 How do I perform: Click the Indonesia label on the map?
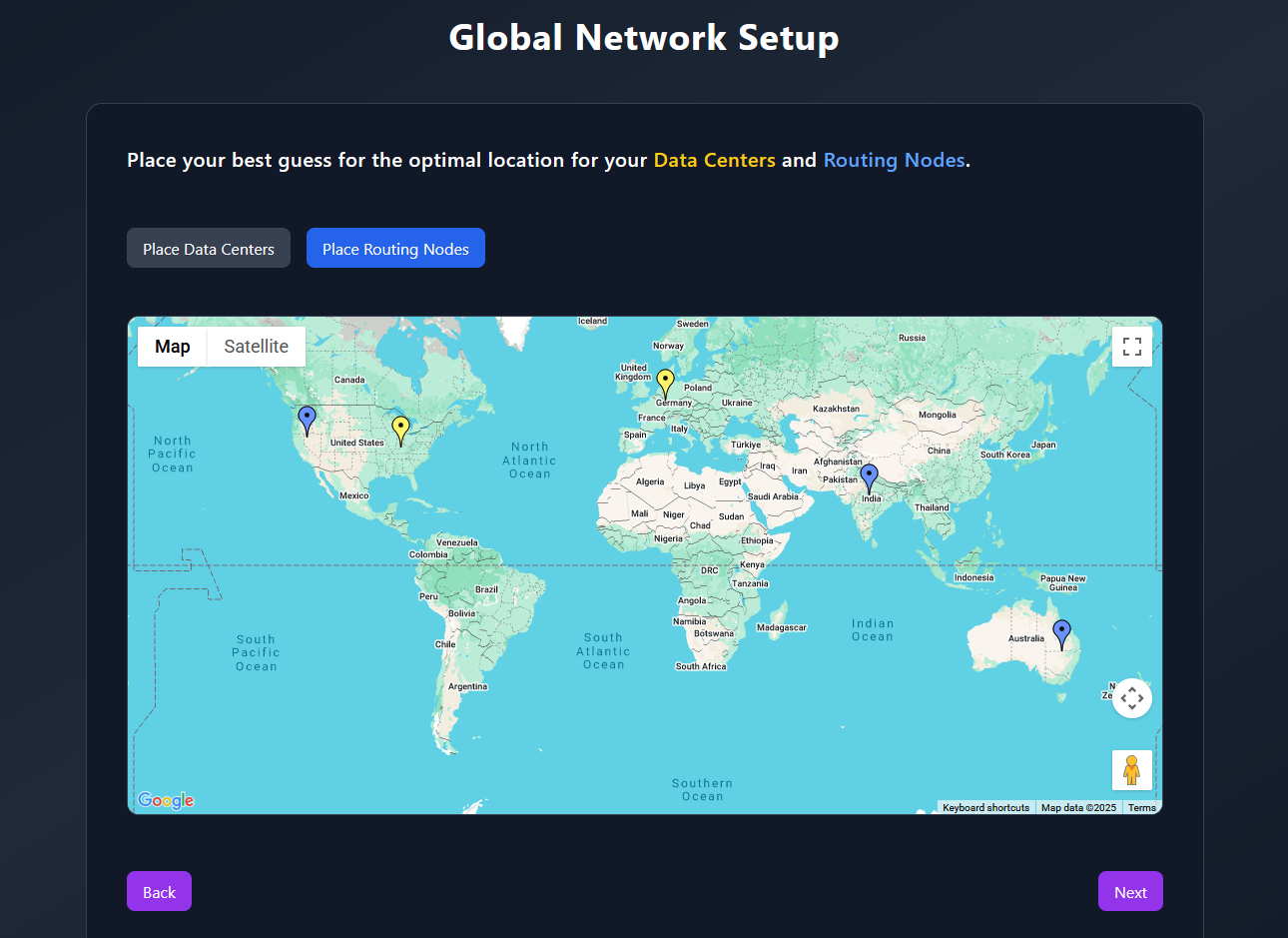(973, 577)
